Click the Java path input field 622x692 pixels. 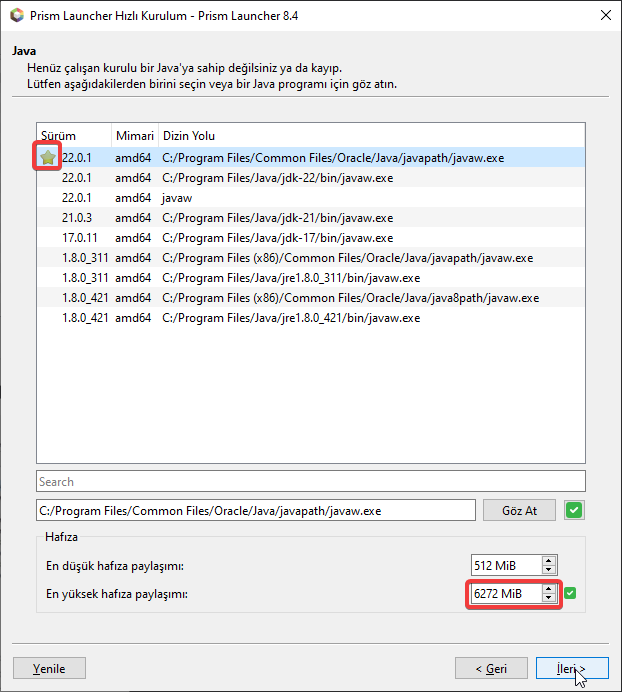coord(256,511)
